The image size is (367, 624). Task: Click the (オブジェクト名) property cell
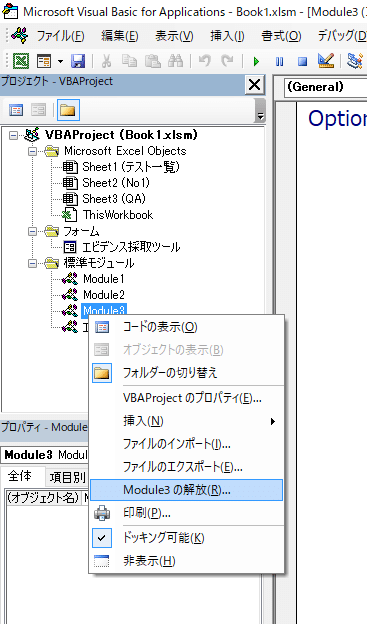tap(43, 497)
